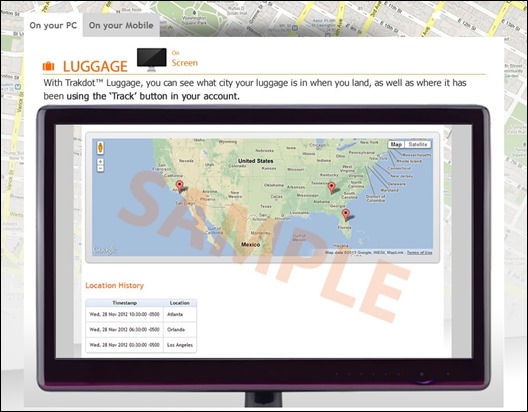
Task: Zoom in with the map plus button
Action: tap(100, 162)
